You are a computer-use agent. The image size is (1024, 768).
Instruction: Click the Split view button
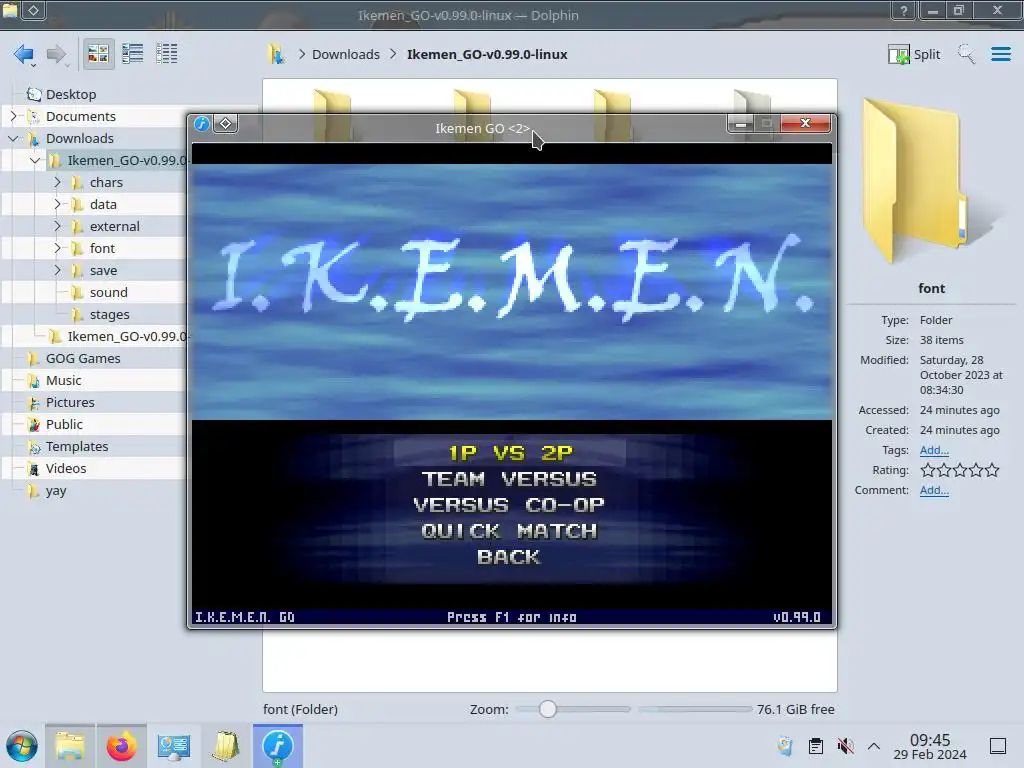coord(914,54)
